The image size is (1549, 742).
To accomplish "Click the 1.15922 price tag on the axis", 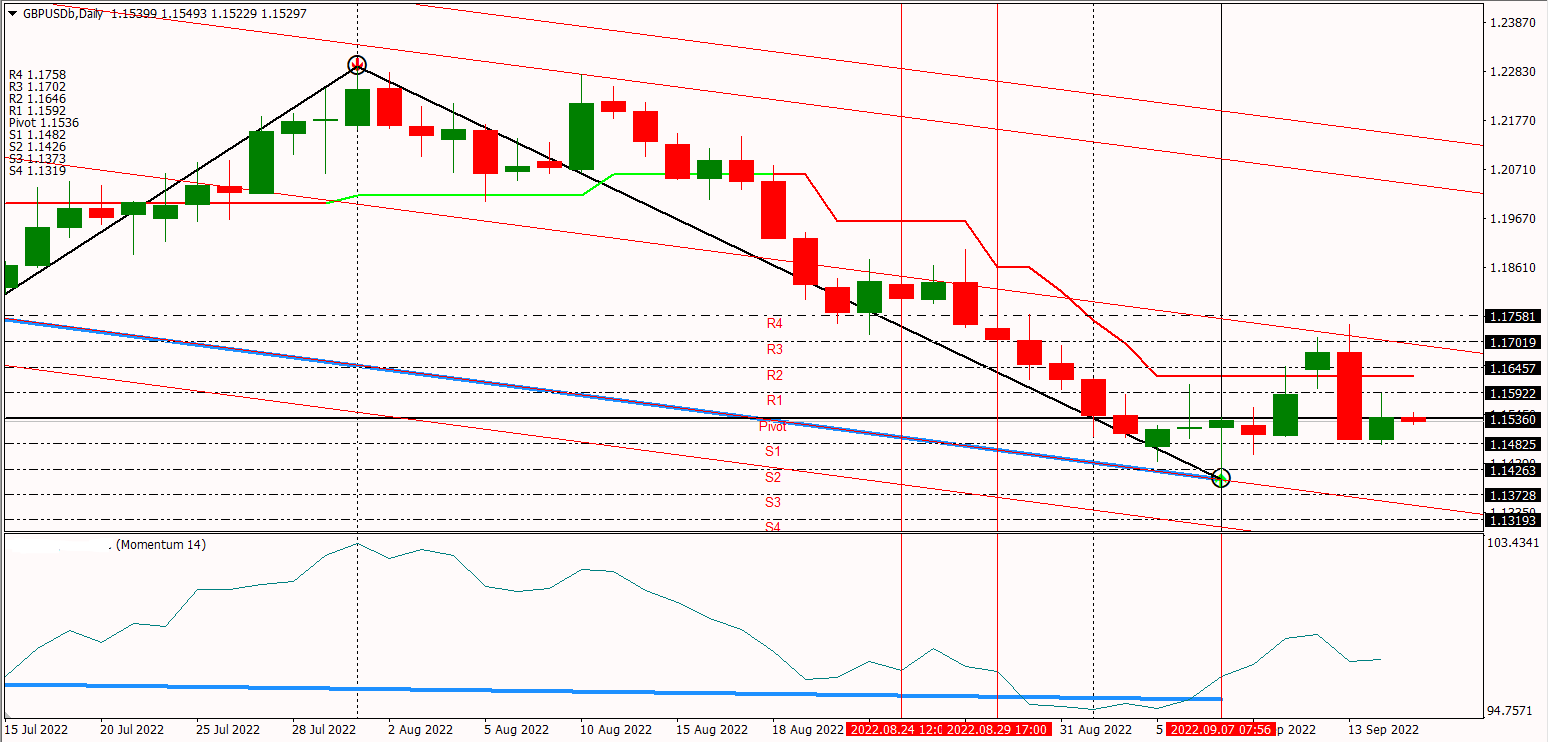I will (1514, 393).
